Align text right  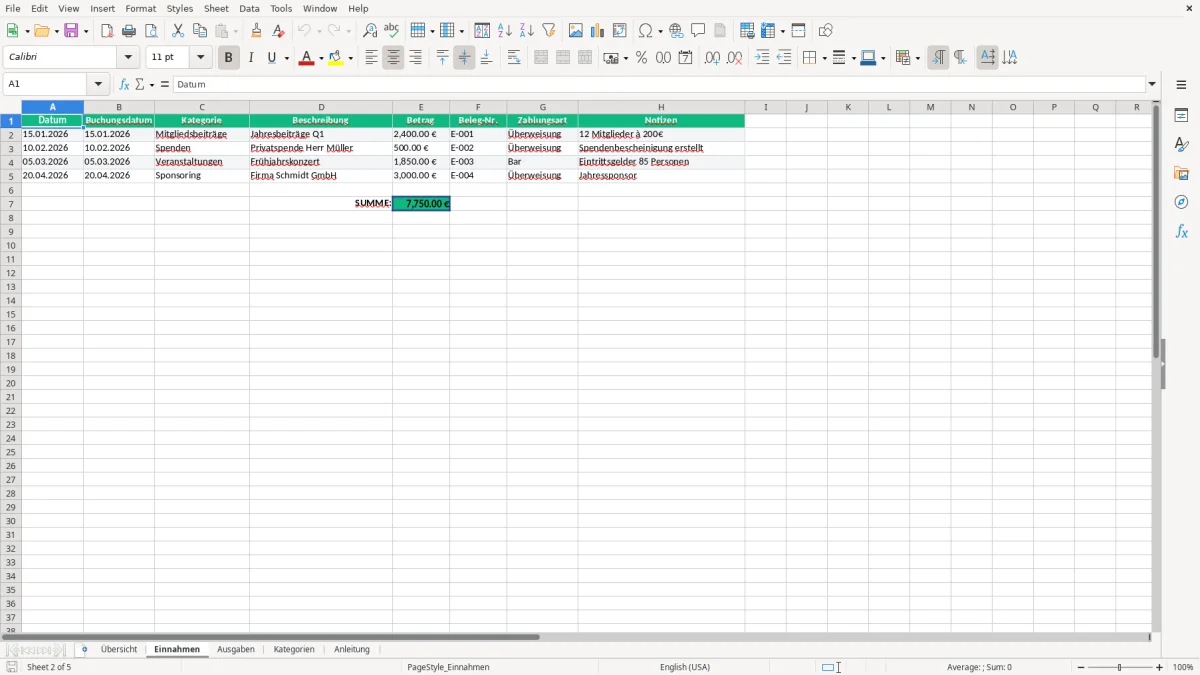[x=415, y=58]
